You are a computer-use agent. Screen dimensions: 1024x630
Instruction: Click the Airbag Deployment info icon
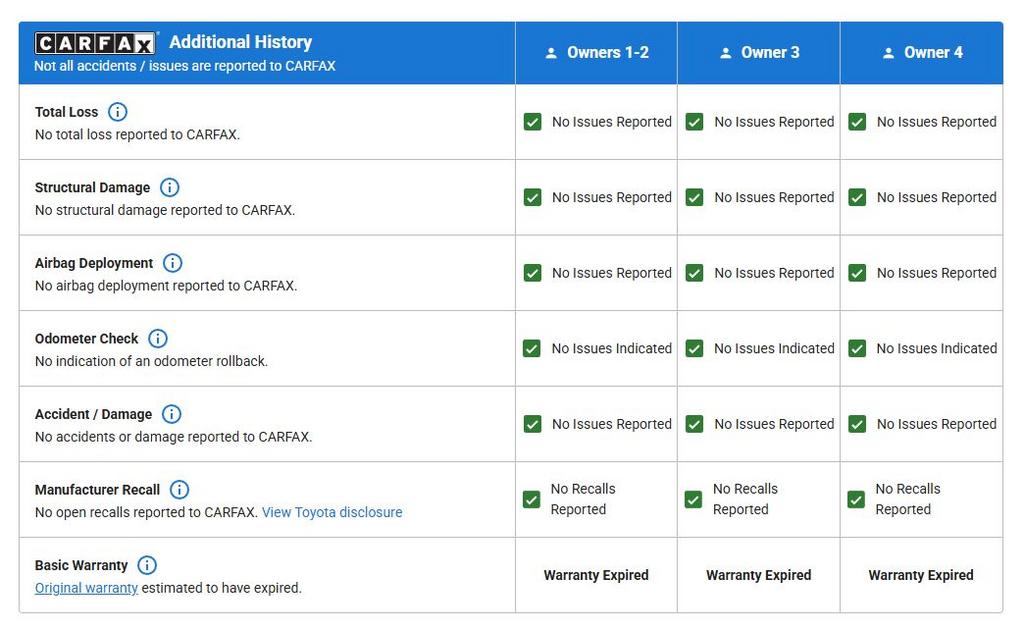tap(172, 263)
